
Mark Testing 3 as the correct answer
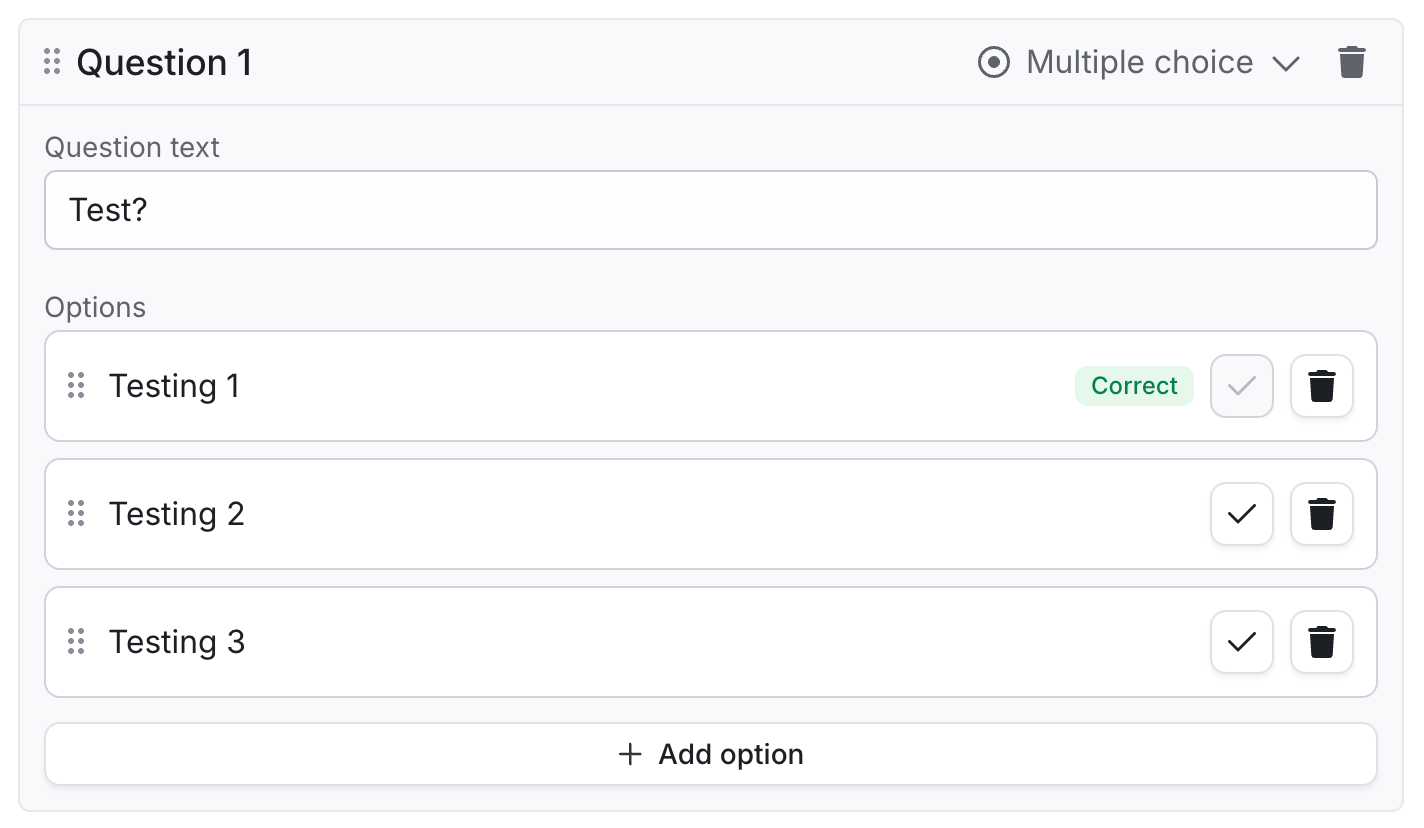[1242, 642]
